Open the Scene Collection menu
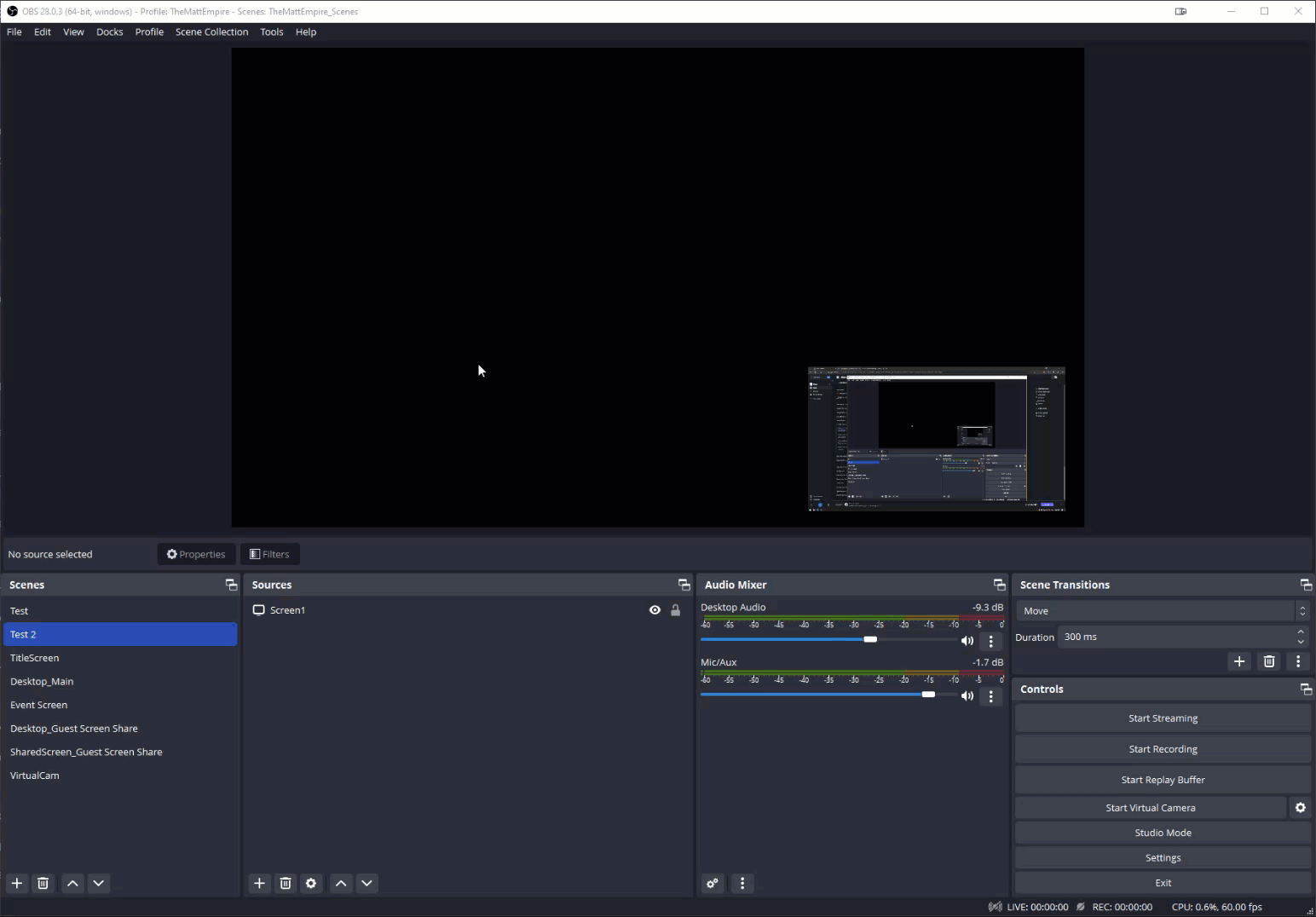1316x917 pixels. (211, 32)
